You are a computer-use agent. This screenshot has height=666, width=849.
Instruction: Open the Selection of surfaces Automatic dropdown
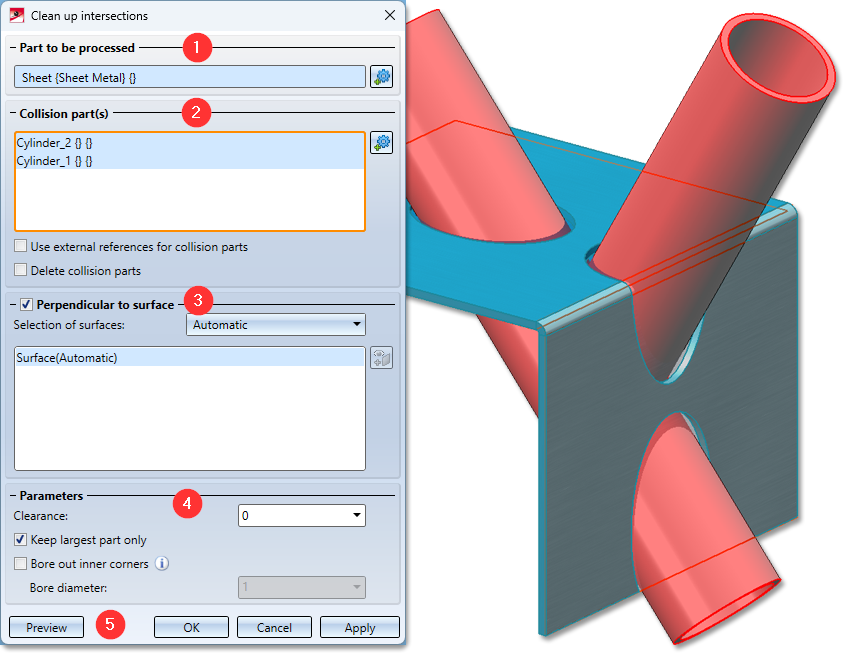point(276,325)
